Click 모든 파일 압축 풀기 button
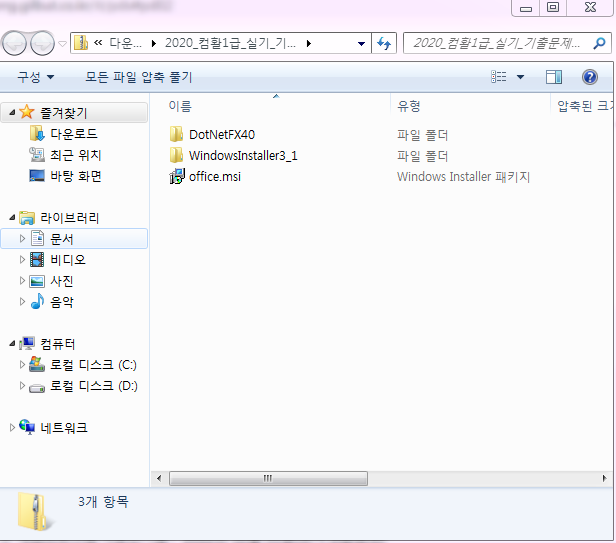 point(138,77)
